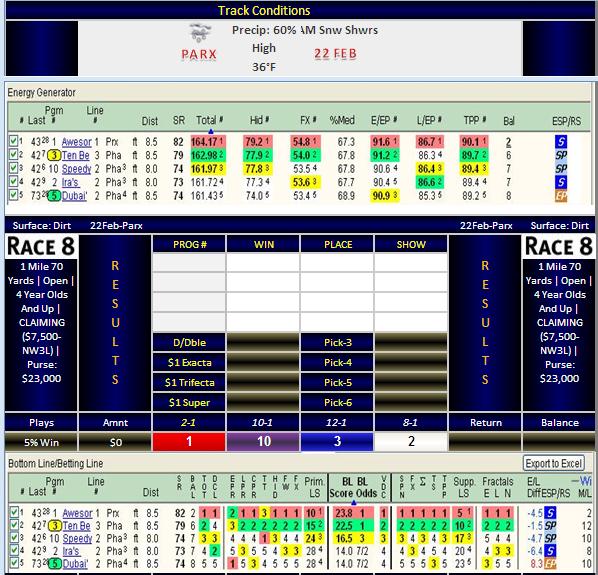Click the blue S running-style icon for Awesor
This screenshot has height=575, width=598.
(561, 142)
